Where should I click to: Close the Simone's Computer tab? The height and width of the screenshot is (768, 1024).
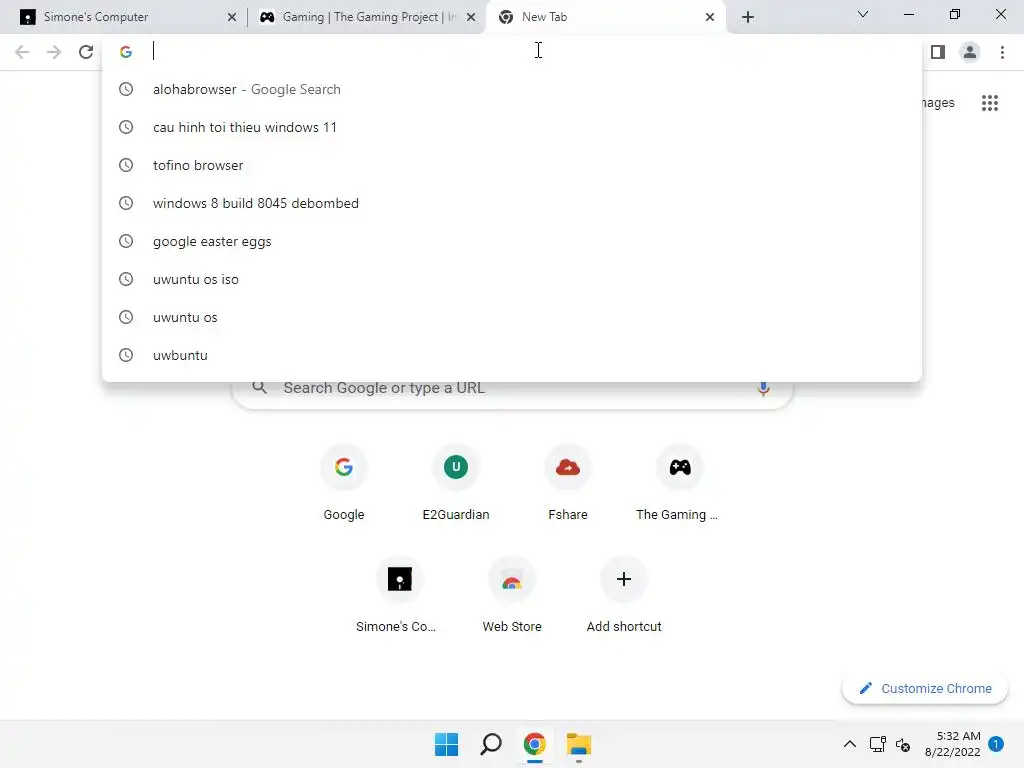pos(232,17)
